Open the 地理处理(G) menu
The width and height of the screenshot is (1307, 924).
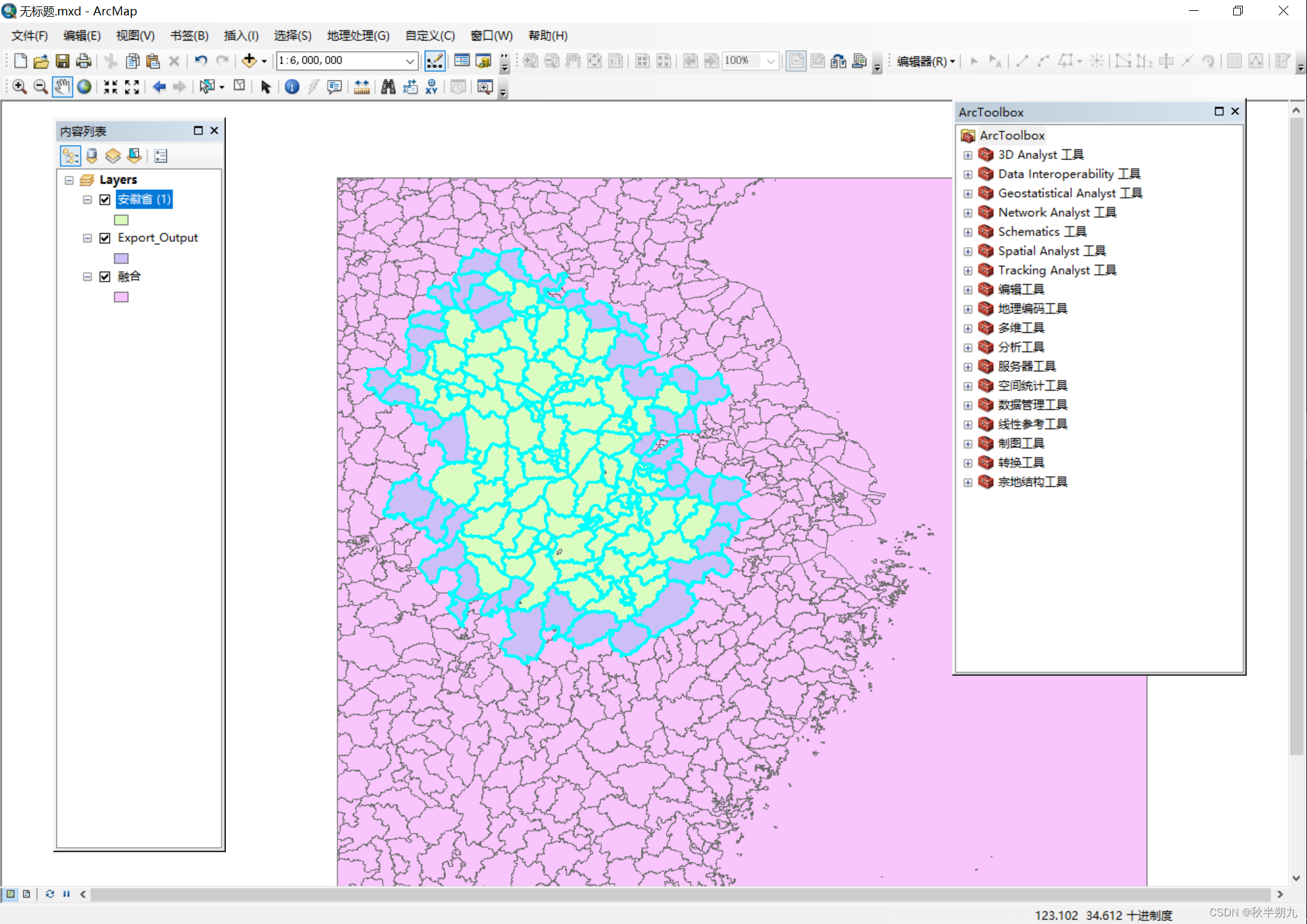coord(358,36)
